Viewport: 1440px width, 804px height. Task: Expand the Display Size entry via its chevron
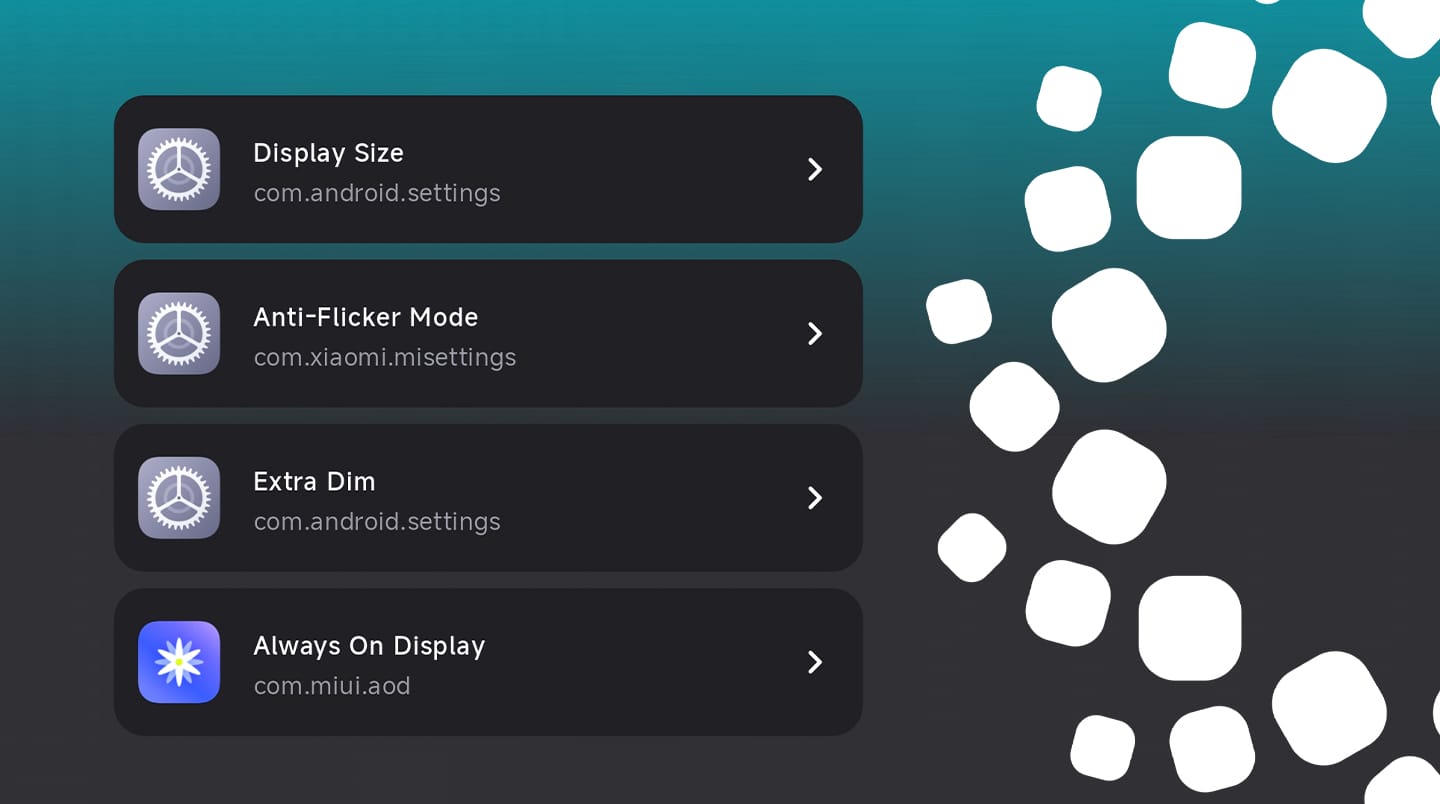click(x=814, y=169)
